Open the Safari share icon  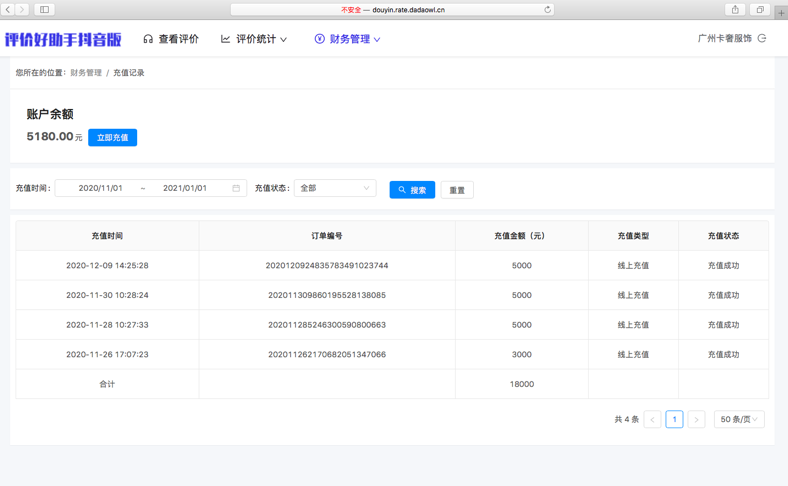pyautogui.click(x=735, y=10)
